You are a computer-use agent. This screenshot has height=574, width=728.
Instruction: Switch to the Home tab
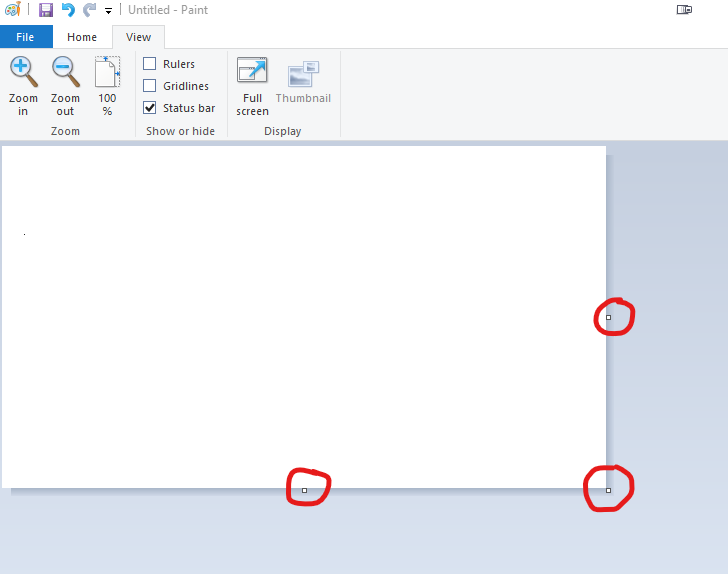click(82, 37)
